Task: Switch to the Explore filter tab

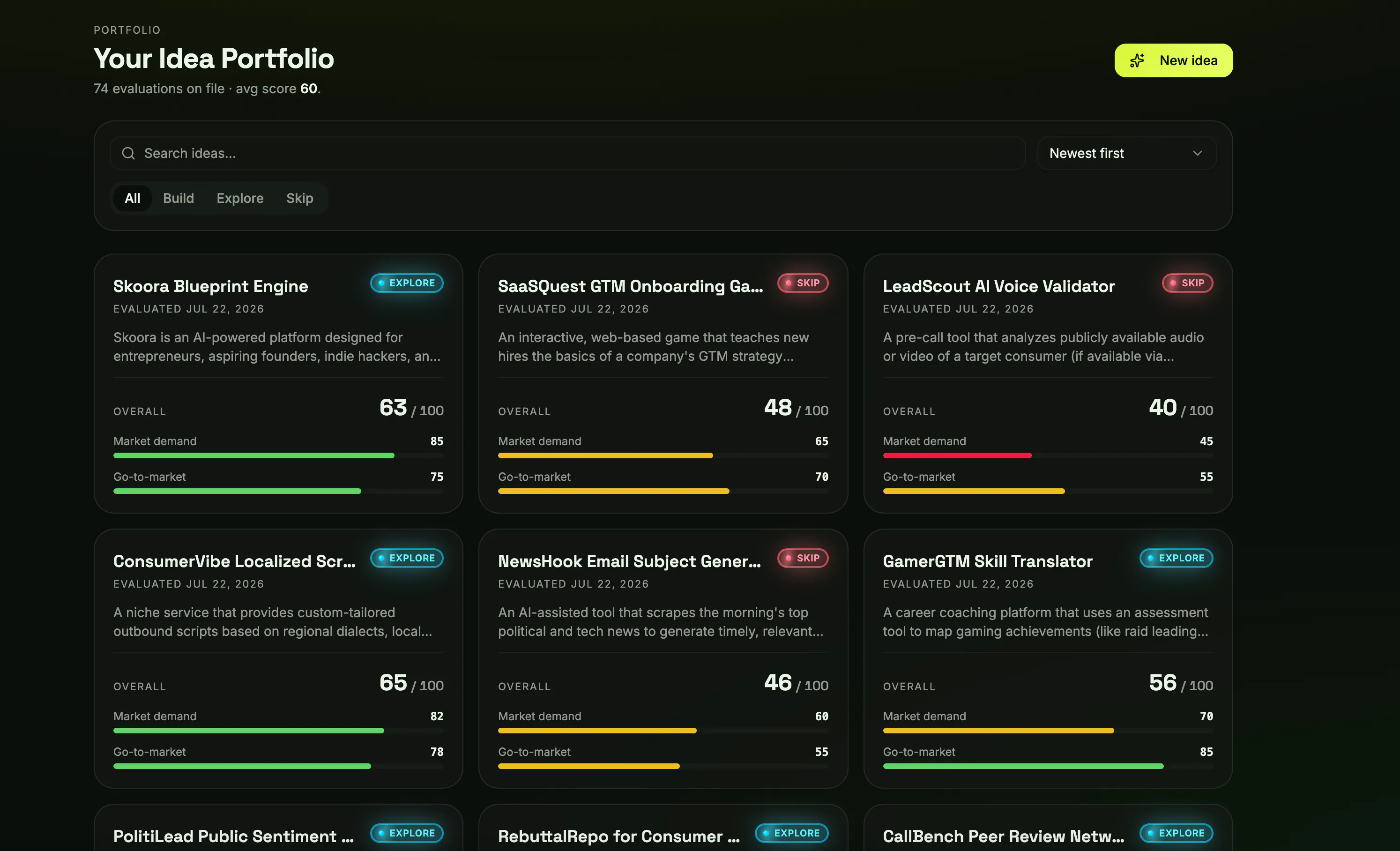Action: (x=240, y=198)
